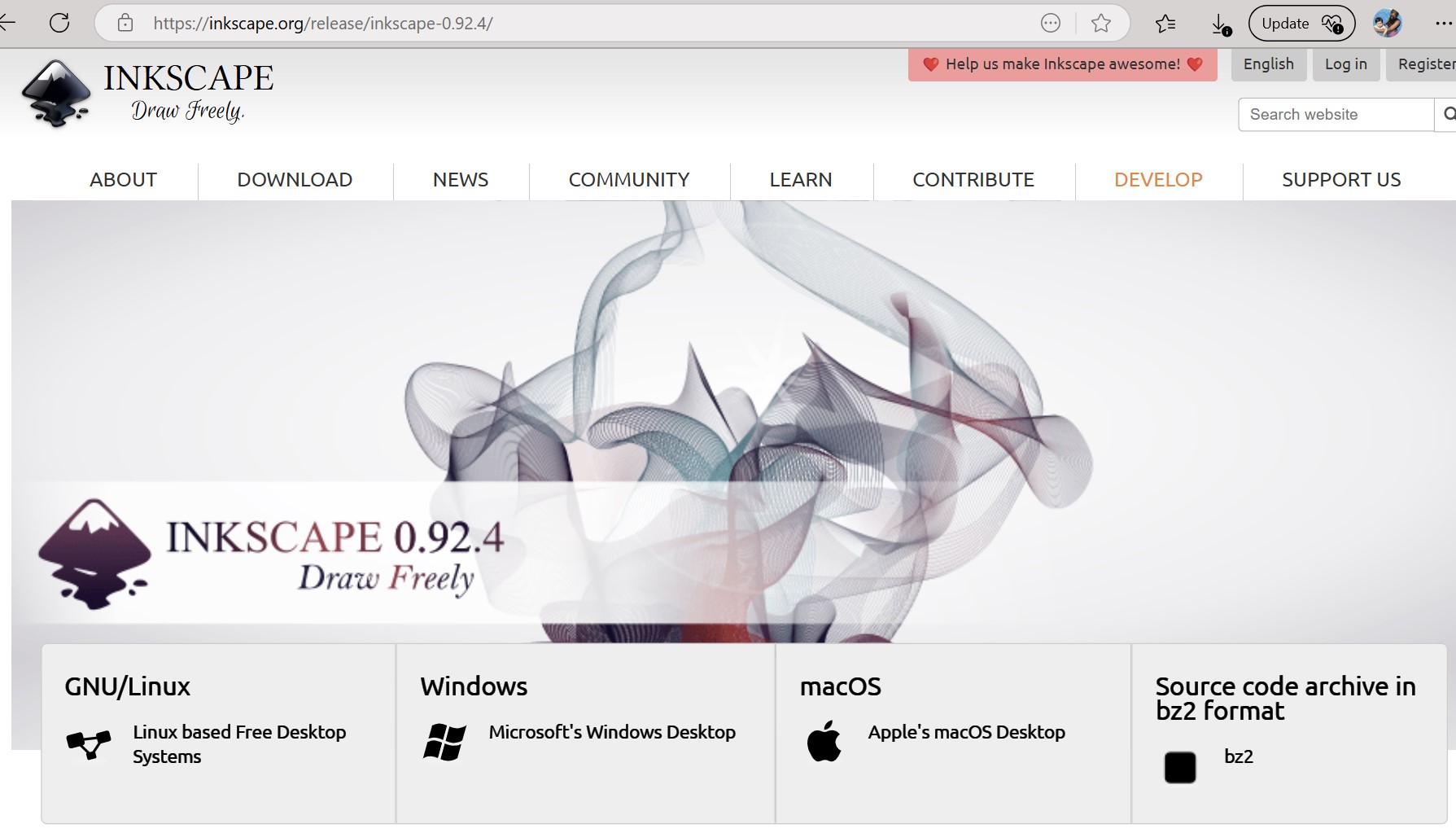Open the ABOUT menu
The image size is (1456, 833).
point(124,180)
